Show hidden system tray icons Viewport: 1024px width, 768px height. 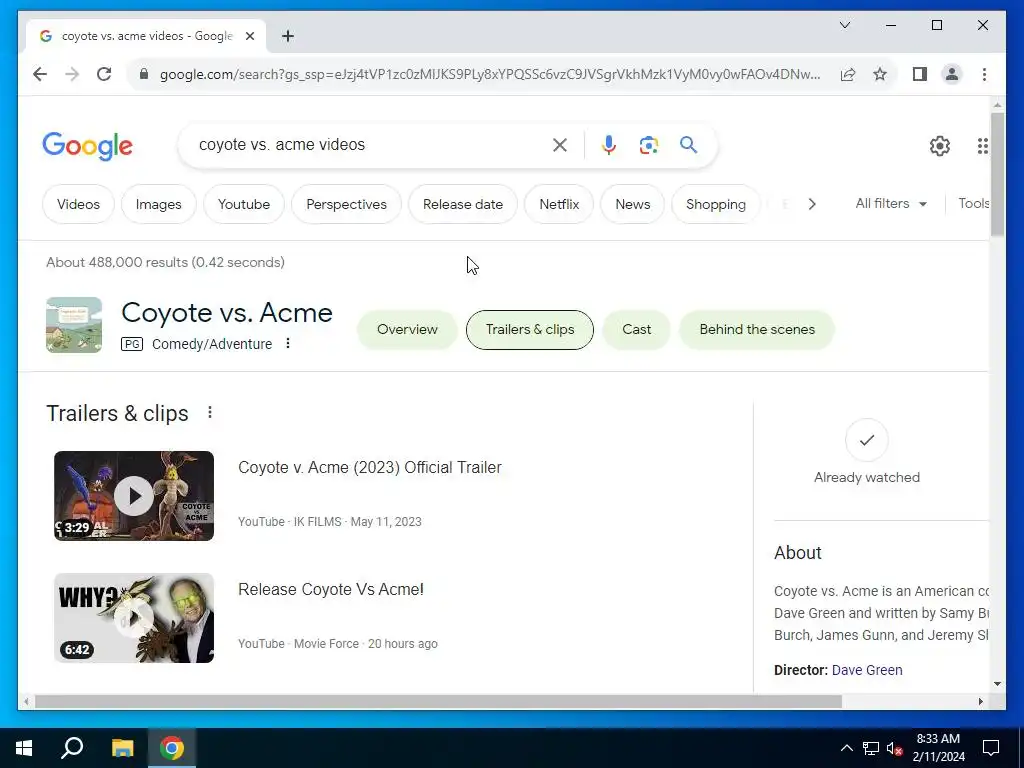click(846, 748)
